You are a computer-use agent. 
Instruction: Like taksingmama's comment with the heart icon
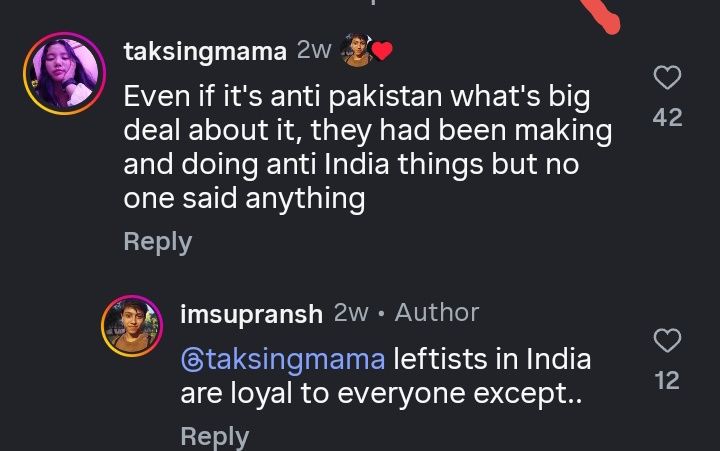(x=667, y=77)
